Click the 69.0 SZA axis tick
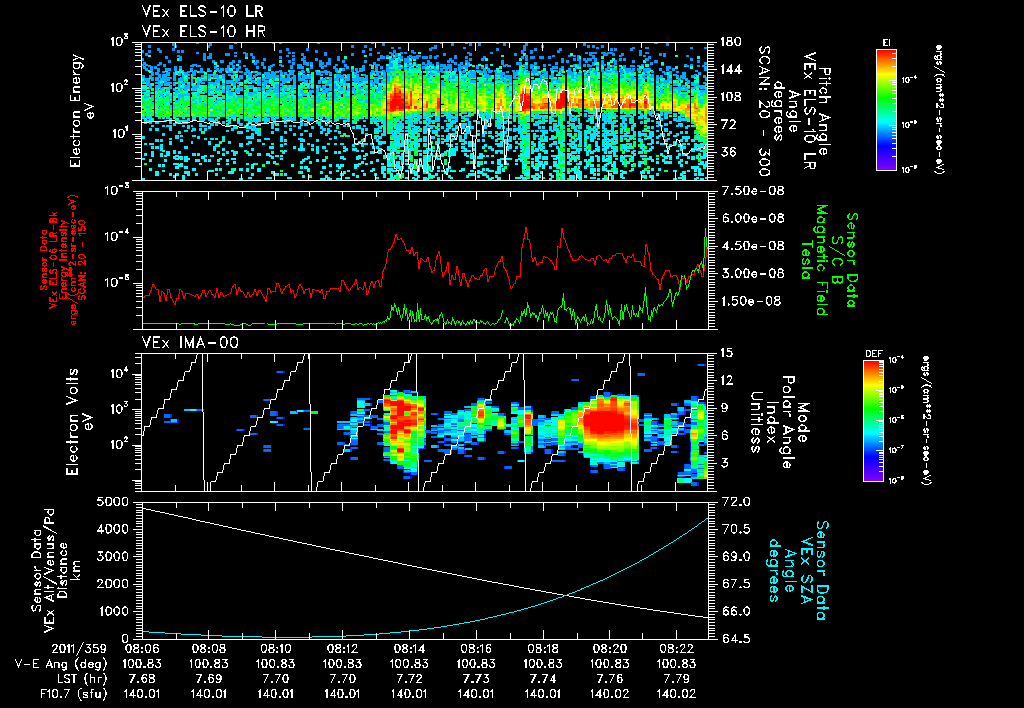 (x=735, y=556)
